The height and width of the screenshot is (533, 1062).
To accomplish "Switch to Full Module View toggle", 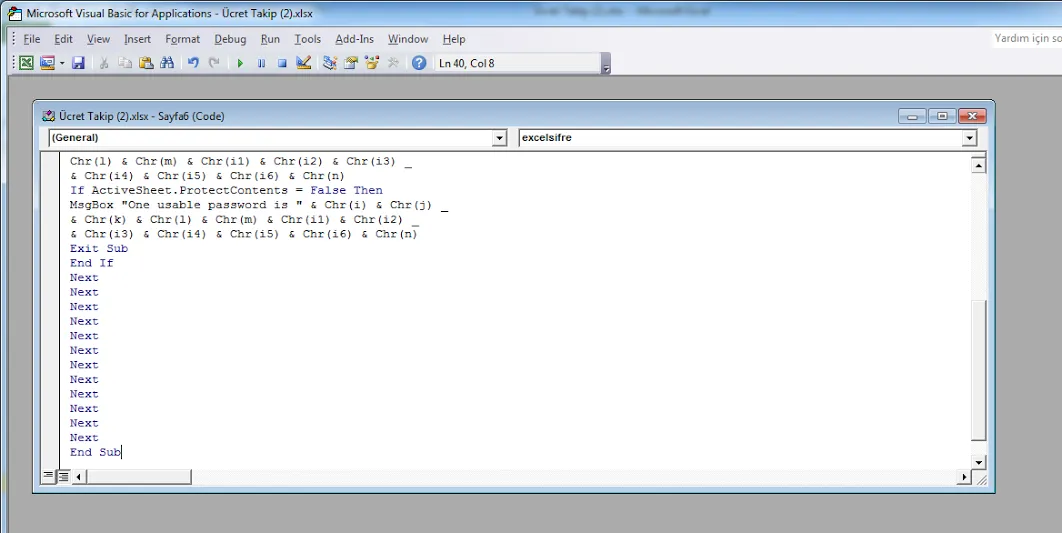I will [x=63, y=477].
